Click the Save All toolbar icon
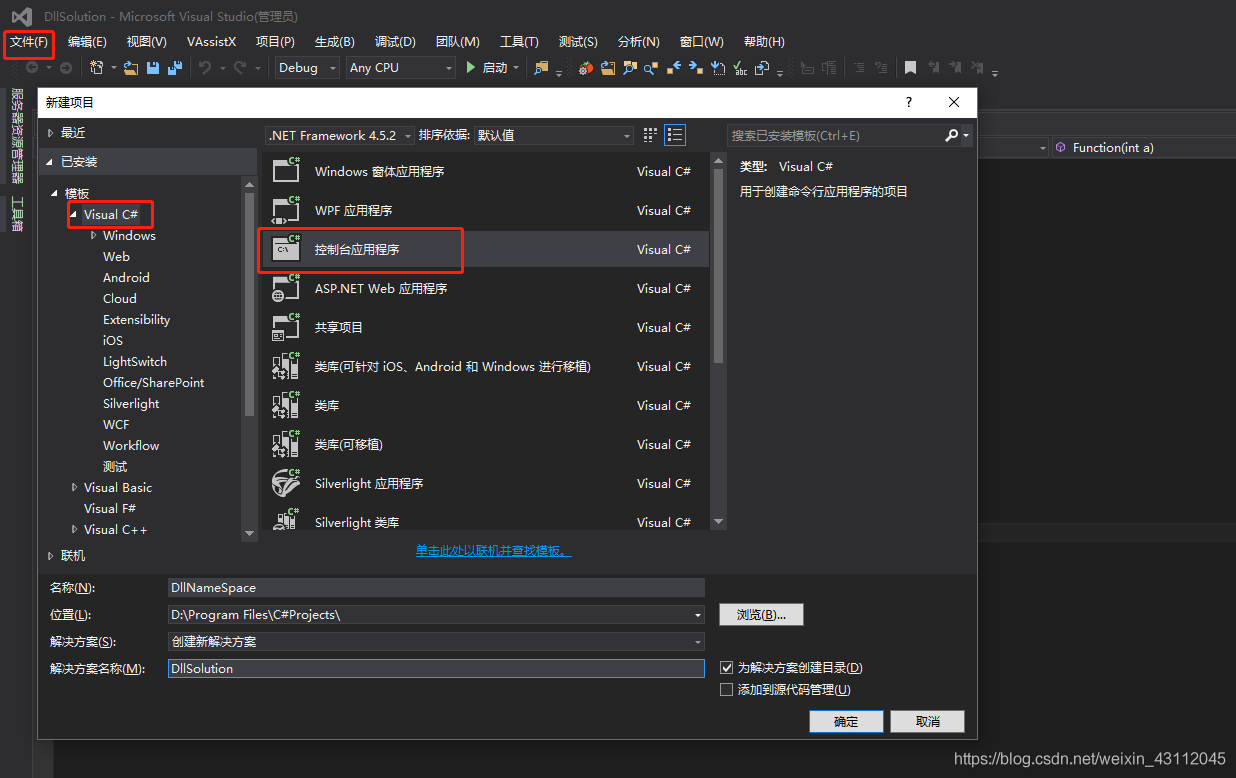The height and width of the screenshot is (778, 1236). pyautogui.click(x=175, y=68)
